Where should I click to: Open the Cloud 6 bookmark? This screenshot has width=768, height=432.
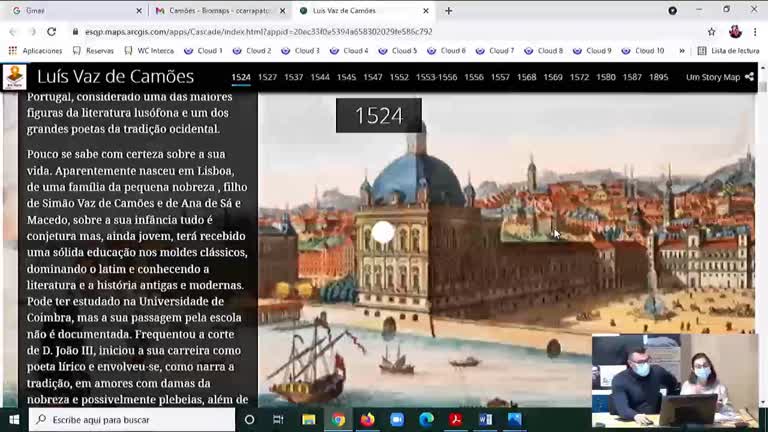tap(446, 50)
